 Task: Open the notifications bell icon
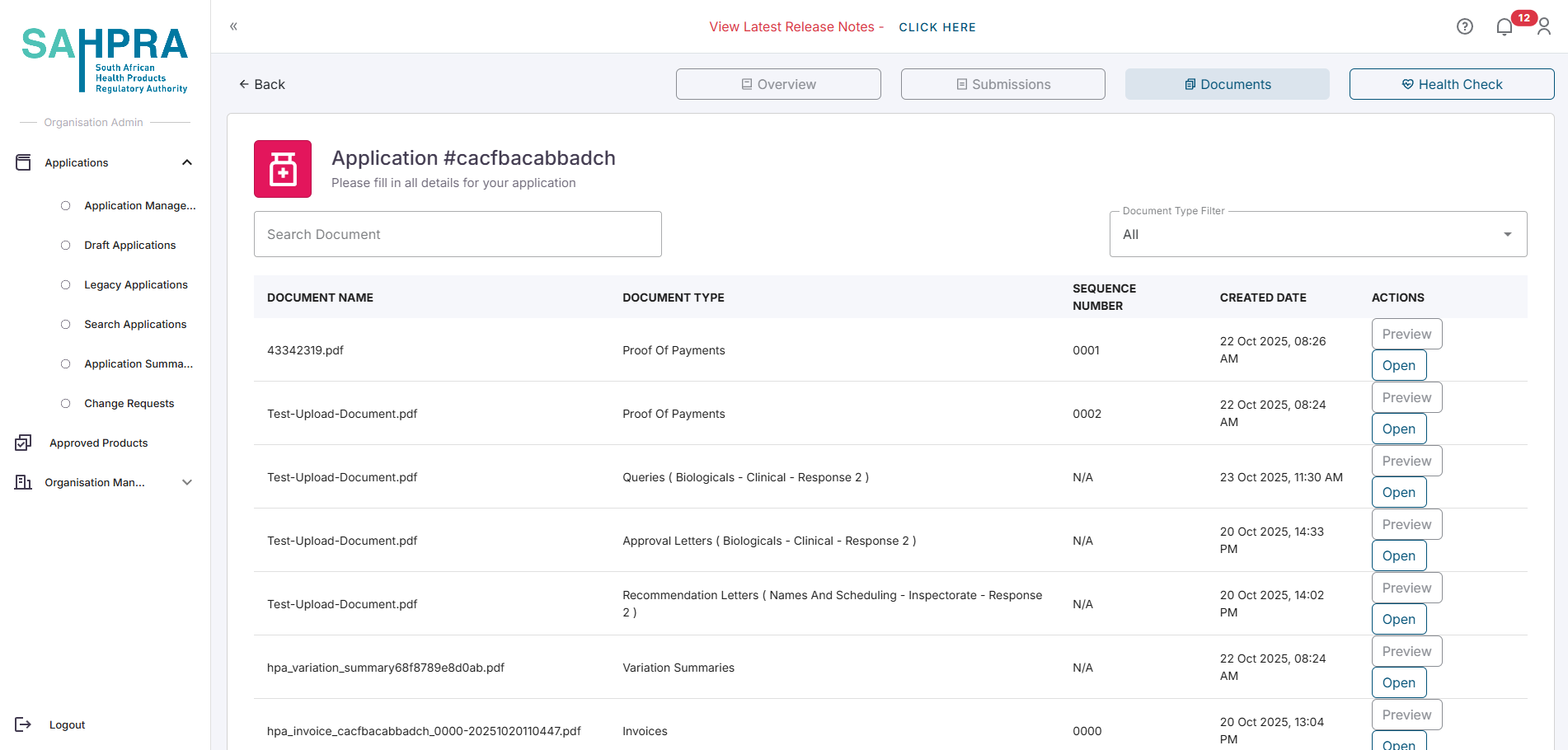[1504, 27]
